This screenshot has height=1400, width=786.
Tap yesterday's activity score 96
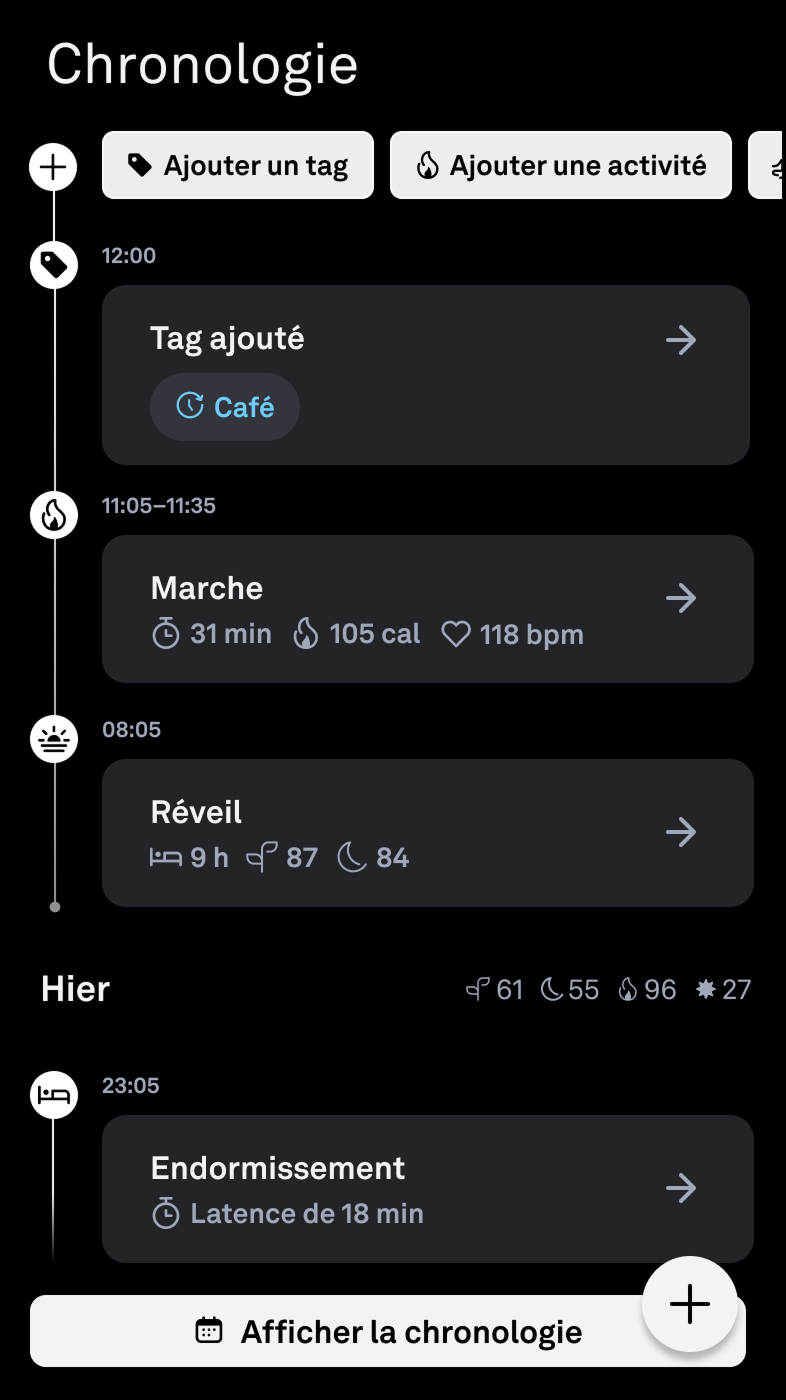point(647,990)
